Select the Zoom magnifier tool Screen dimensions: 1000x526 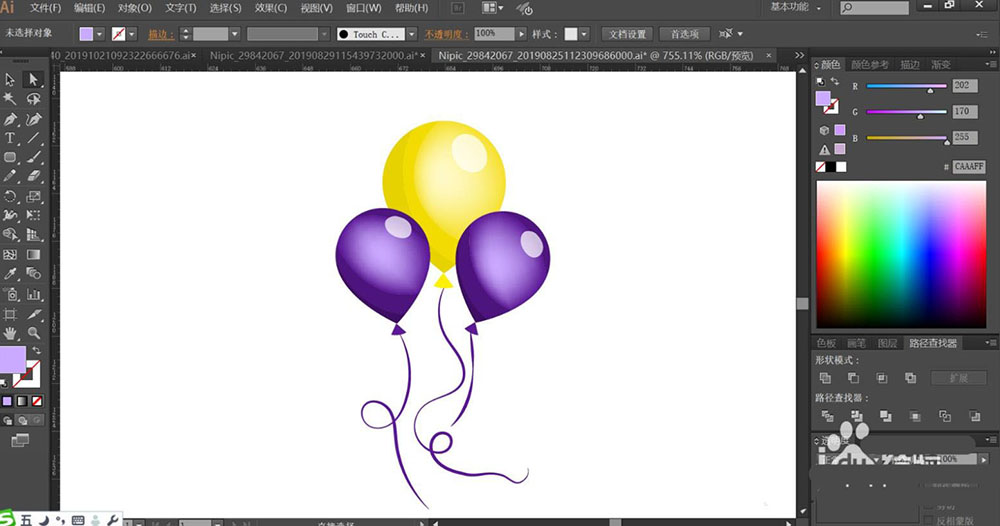[33, 332]
